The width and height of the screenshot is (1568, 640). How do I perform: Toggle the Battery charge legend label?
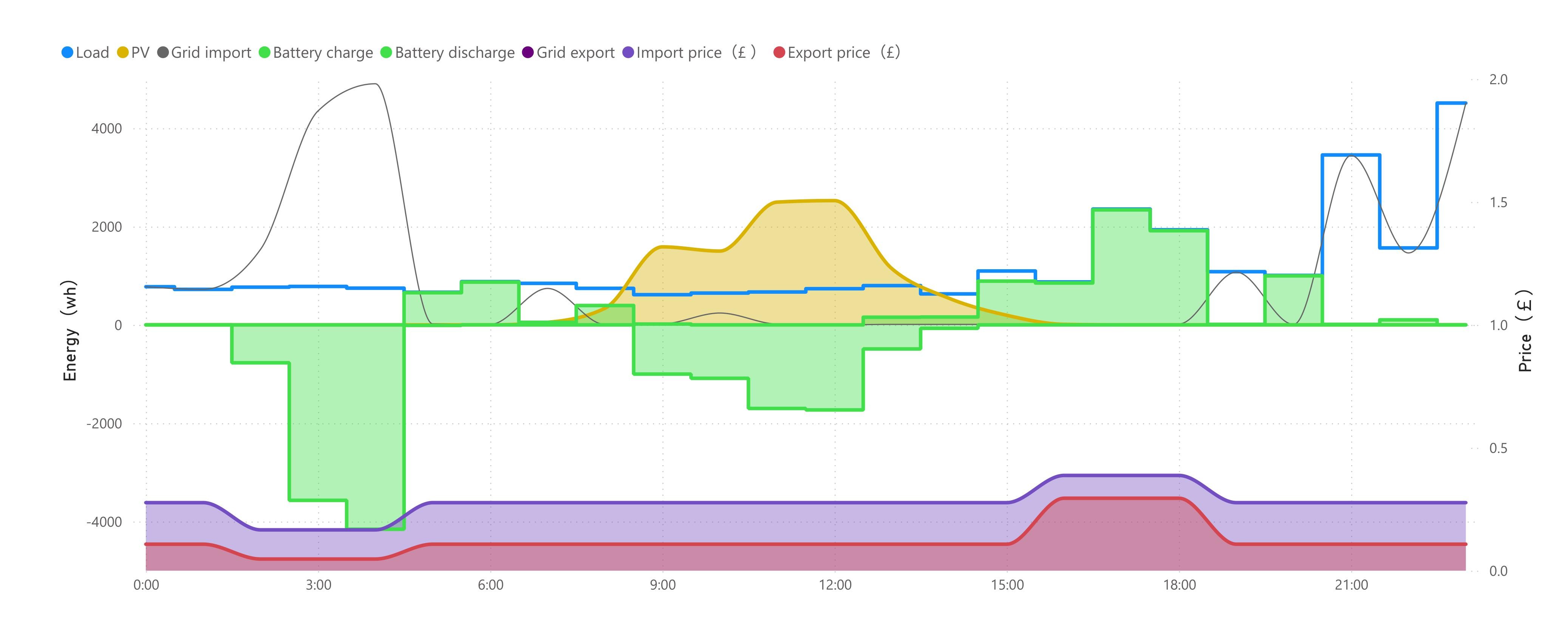(x=323, y=53)
